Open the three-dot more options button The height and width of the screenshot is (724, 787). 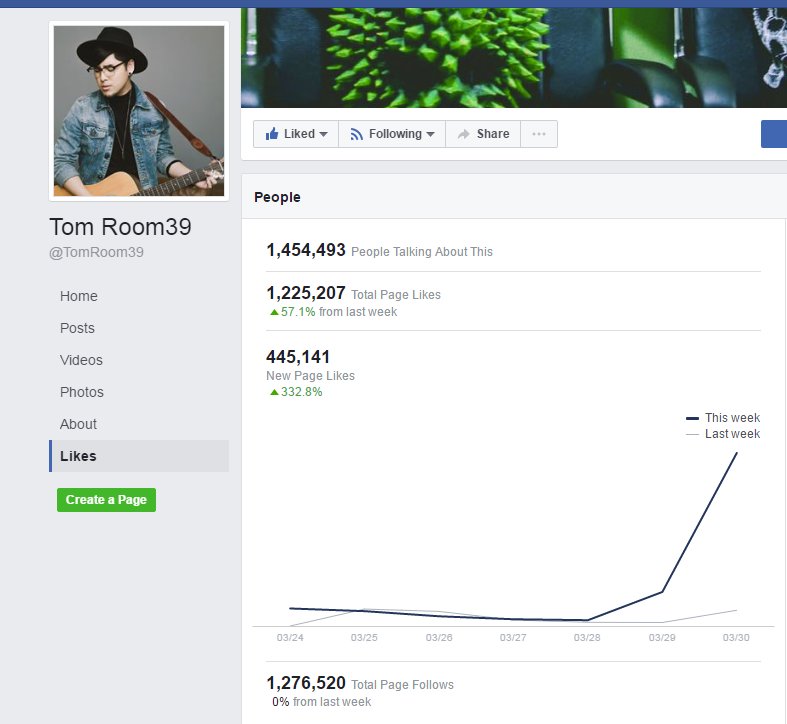point(539,134)
